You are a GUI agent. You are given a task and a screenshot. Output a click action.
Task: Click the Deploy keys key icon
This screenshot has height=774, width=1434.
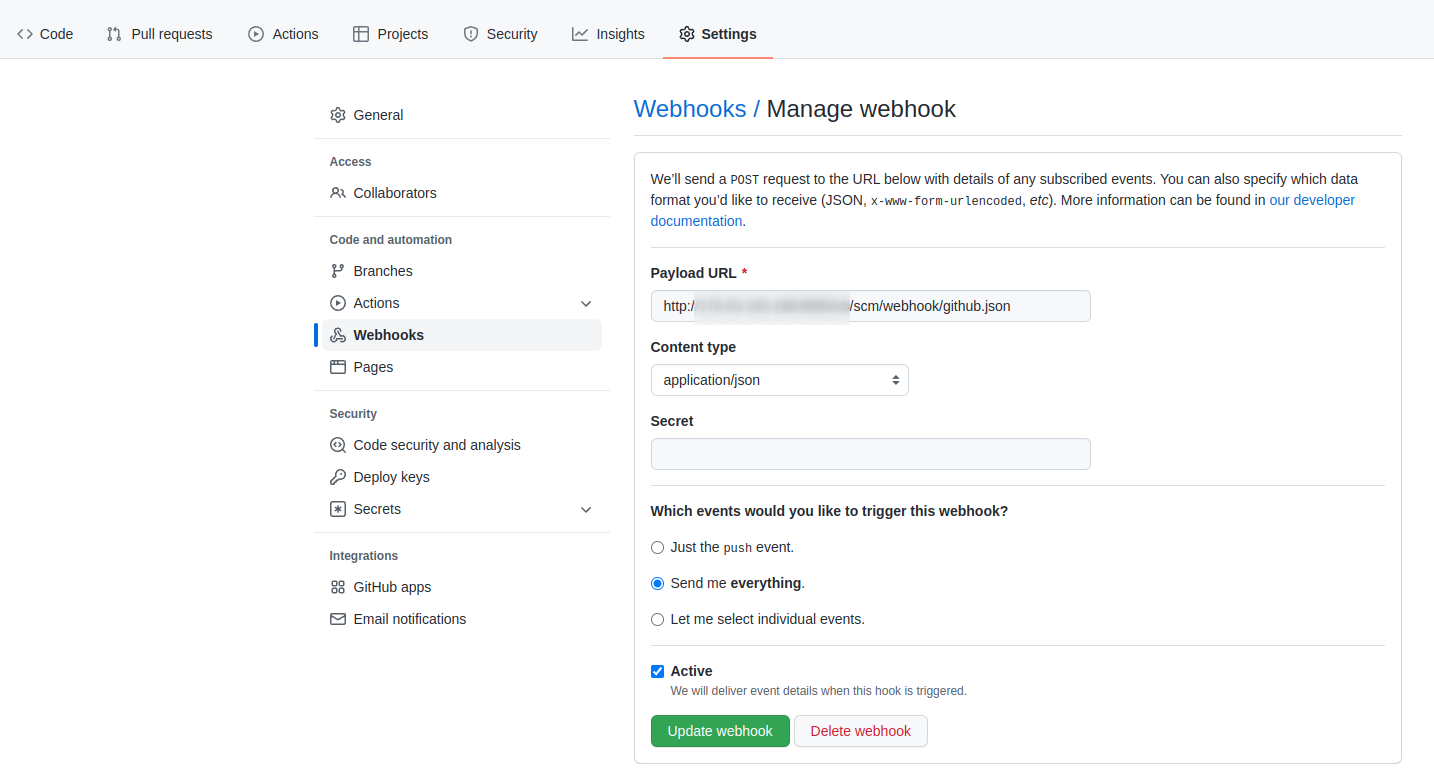[x=338, y=477]
